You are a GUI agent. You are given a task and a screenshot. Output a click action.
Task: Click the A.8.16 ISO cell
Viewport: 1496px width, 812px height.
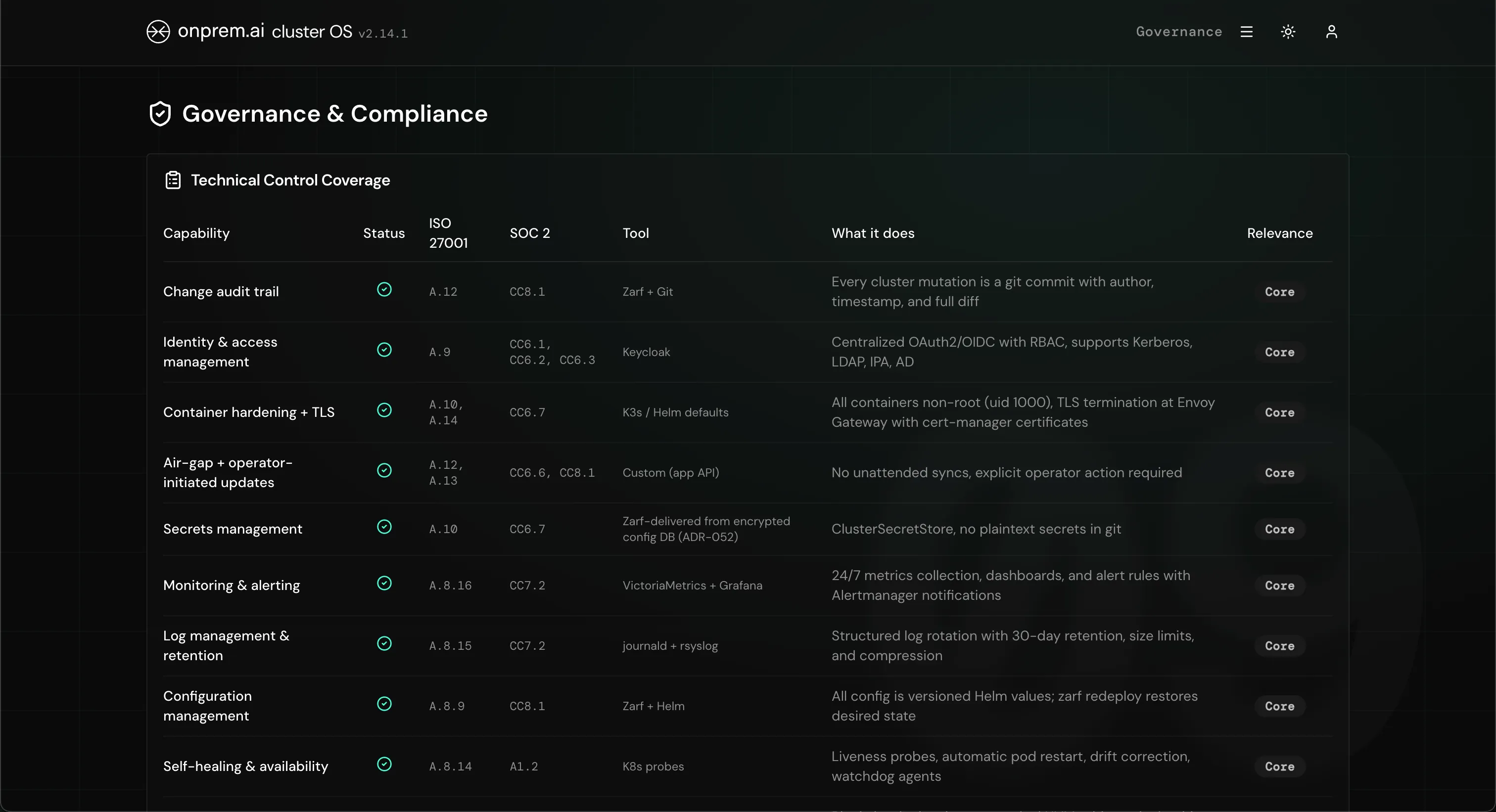pos(450,586)
